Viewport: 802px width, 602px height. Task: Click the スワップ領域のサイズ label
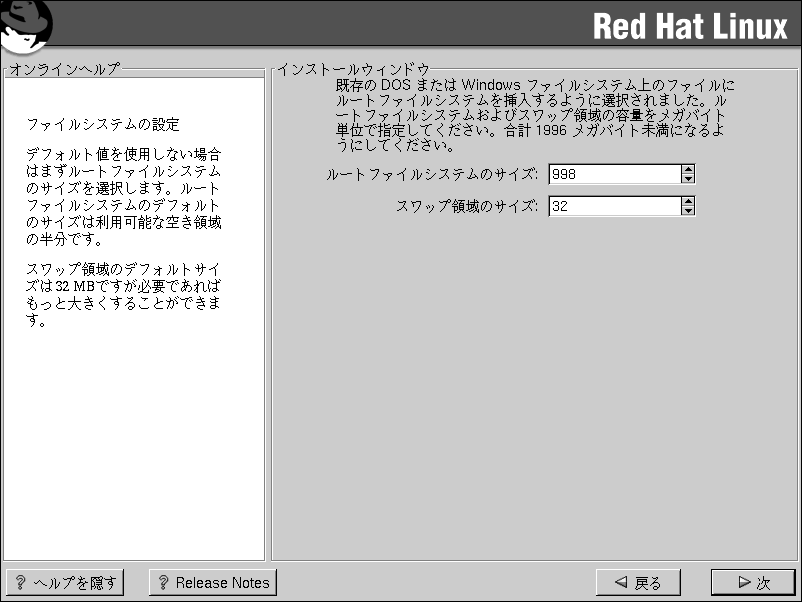click(x=467, y=206)
